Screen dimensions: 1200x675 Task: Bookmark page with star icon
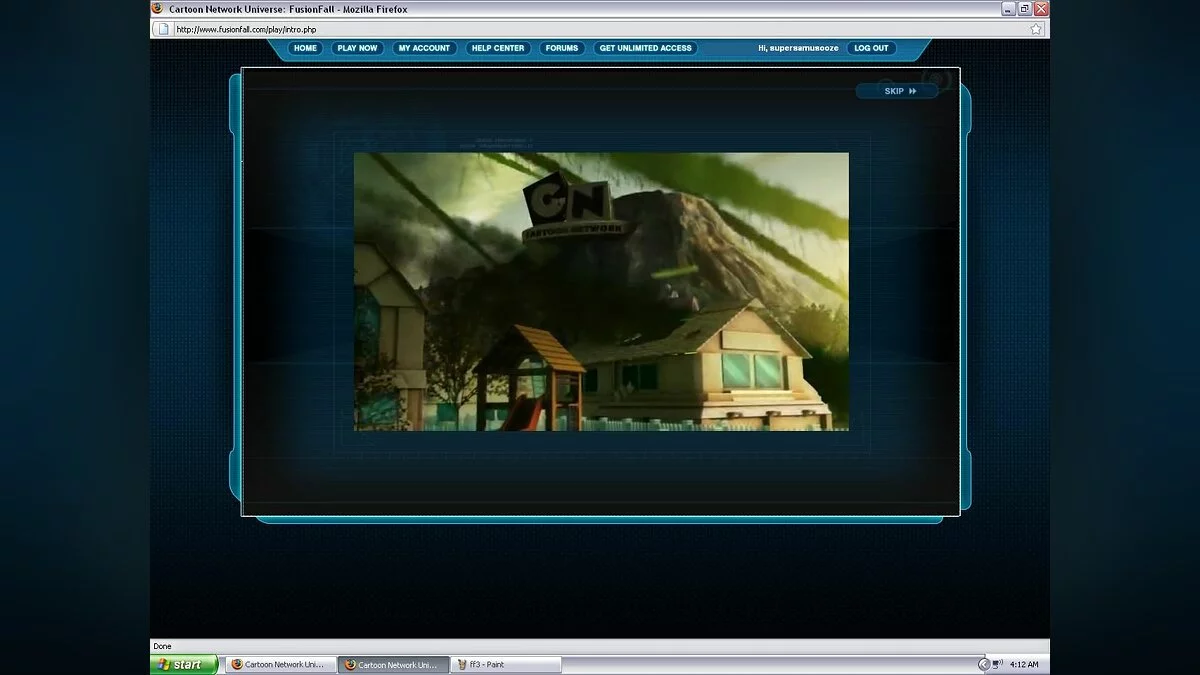pos(1036,29)
